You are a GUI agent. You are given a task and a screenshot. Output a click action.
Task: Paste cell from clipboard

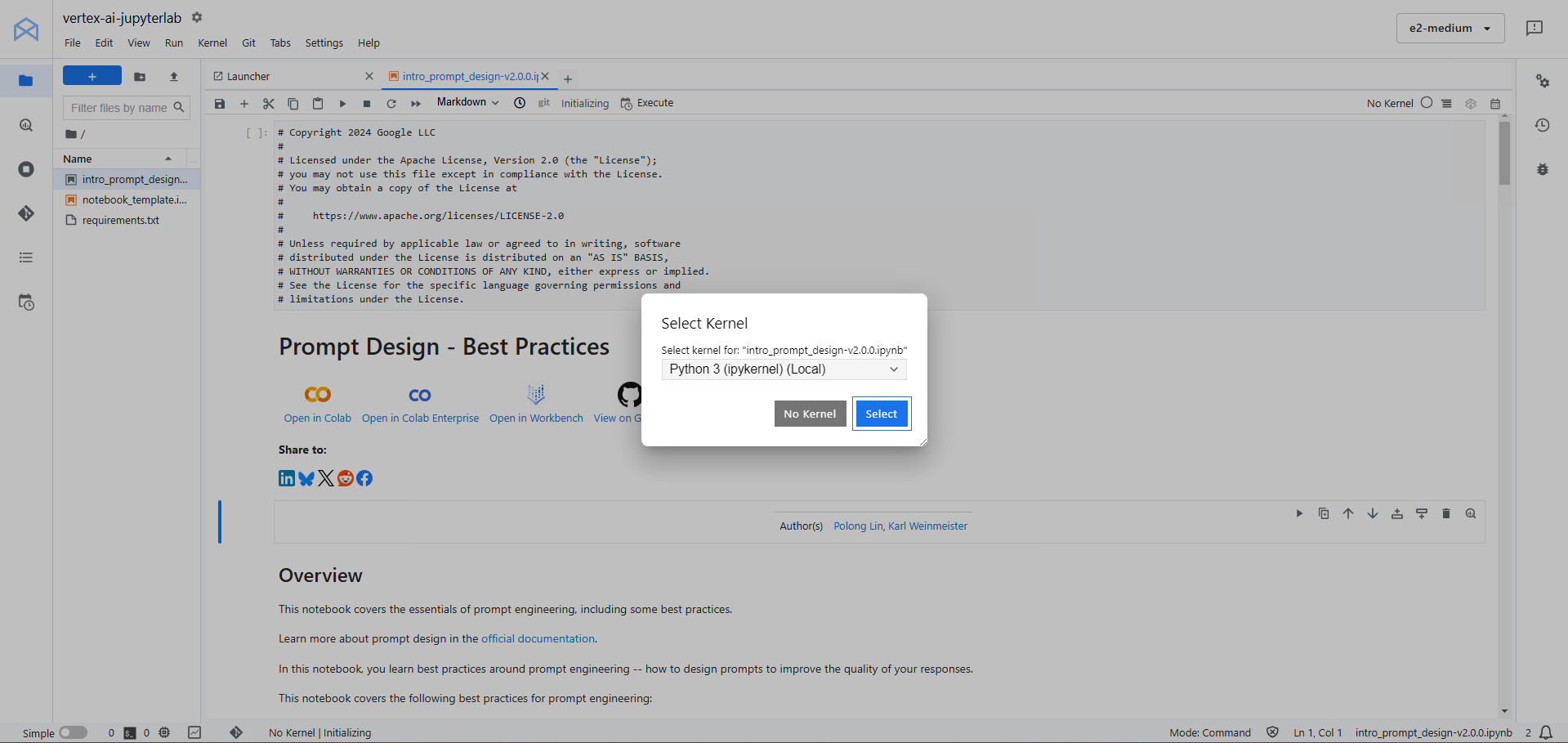pos(318,104)
